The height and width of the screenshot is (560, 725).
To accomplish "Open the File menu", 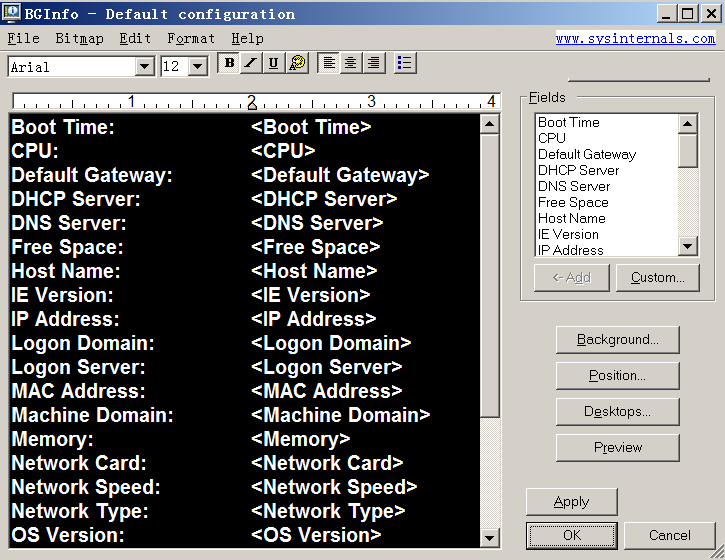I will (24, 38).
